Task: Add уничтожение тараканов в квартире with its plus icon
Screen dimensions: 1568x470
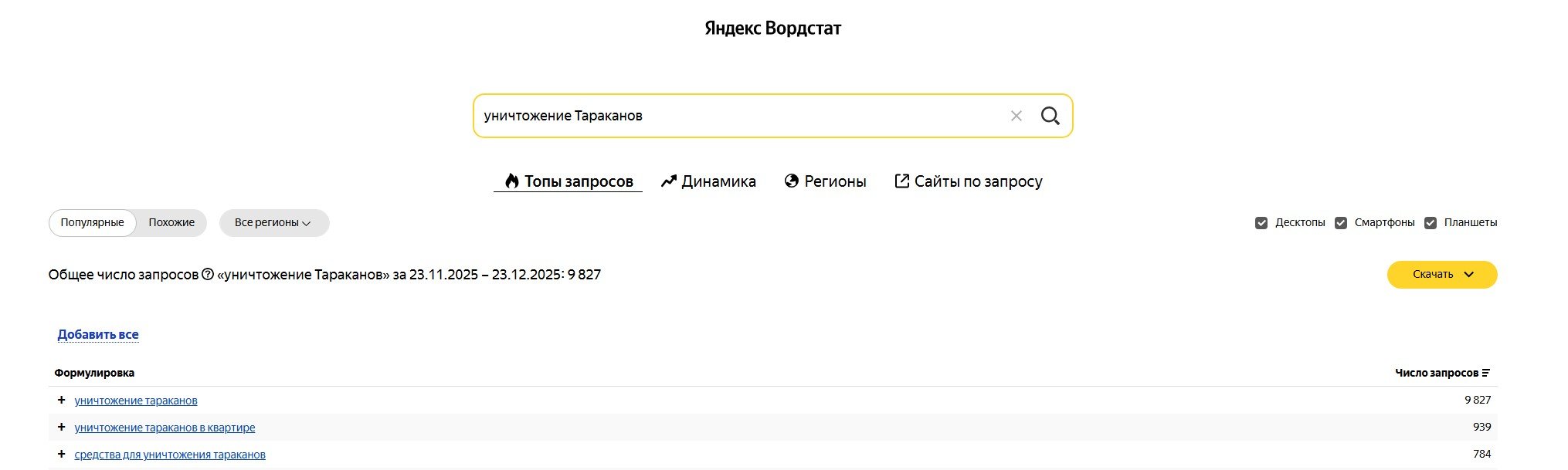Action: [x=61, y=427]
